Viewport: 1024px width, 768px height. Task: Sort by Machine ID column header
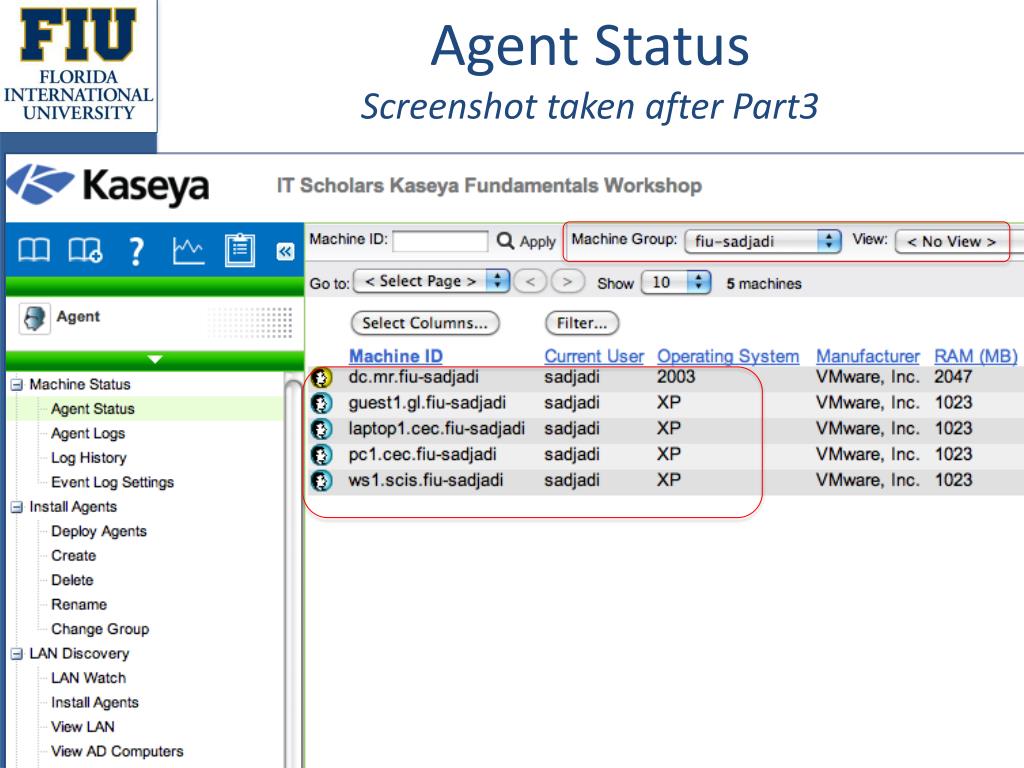pos(396,357)
